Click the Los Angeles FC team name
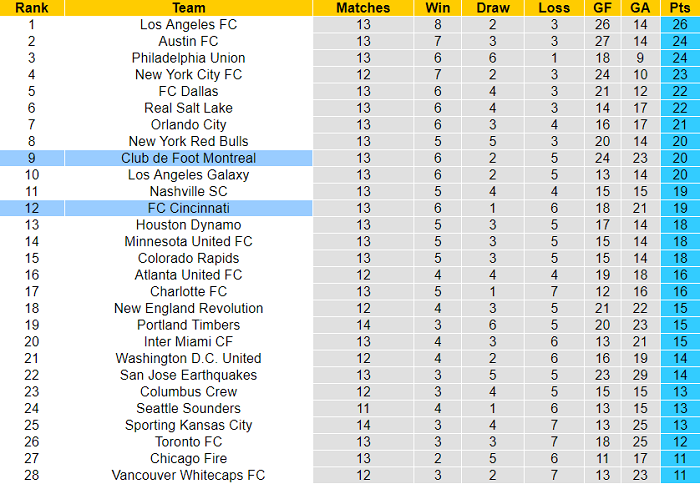This screenshot has height=484, width=700. point(188,24)
